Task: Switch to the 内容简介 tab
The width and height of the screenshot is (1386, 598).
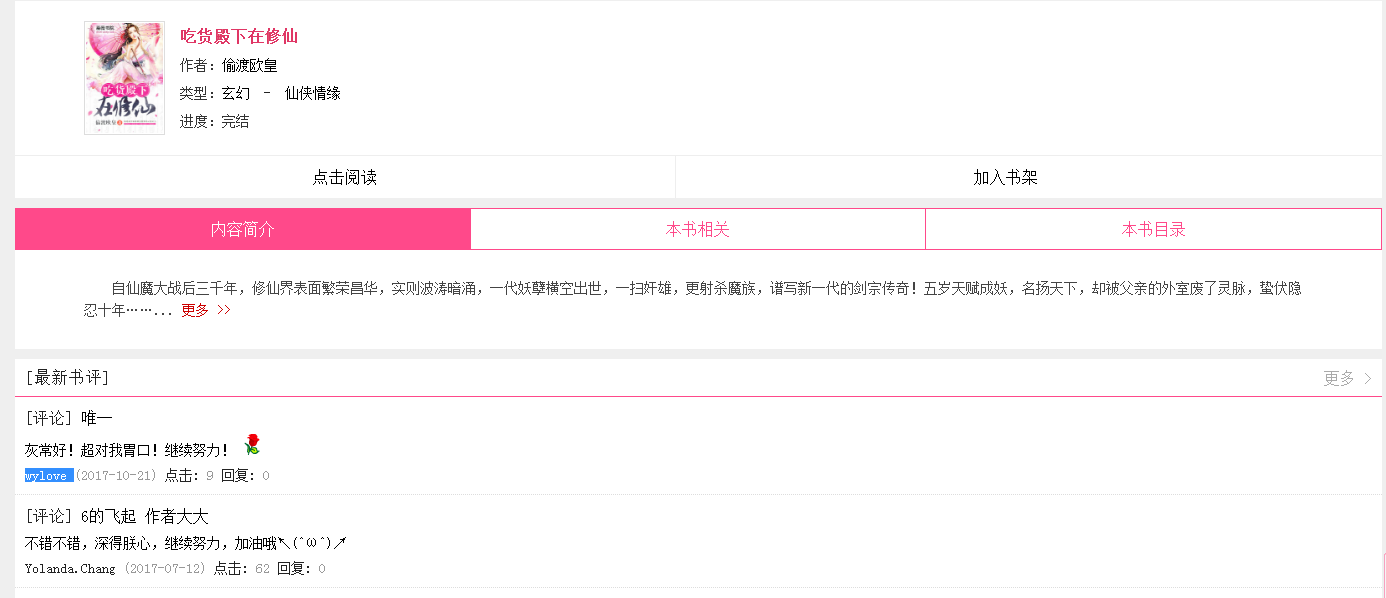Action: [x=242, y=229]
